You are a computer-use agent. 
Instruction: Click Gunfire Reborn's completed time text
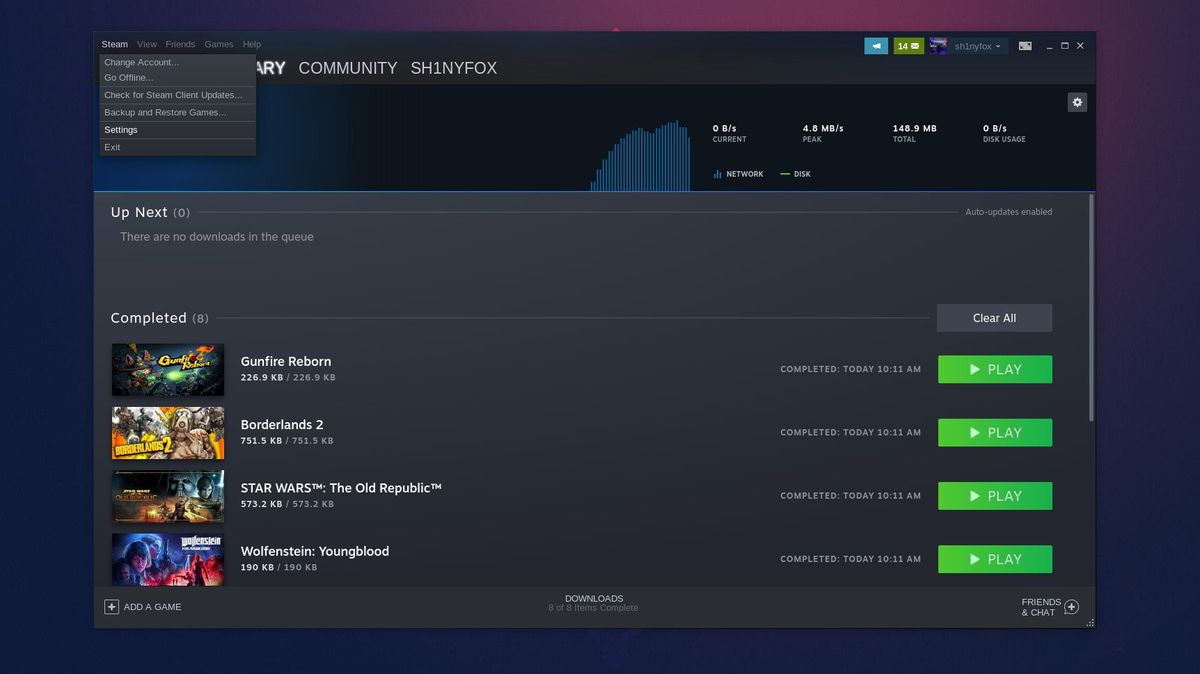[851, 369]
